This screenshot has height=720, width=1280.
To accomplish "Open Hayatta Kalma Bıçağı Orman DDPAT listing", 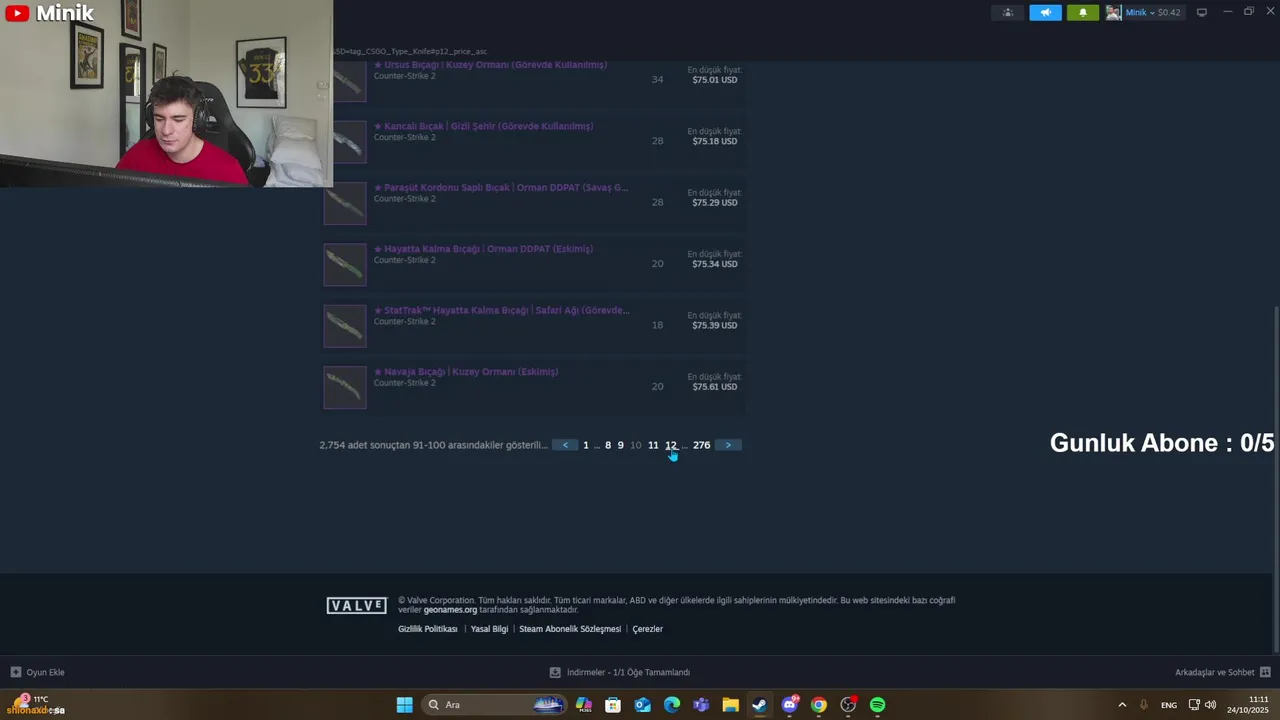I will coord(483,249).
